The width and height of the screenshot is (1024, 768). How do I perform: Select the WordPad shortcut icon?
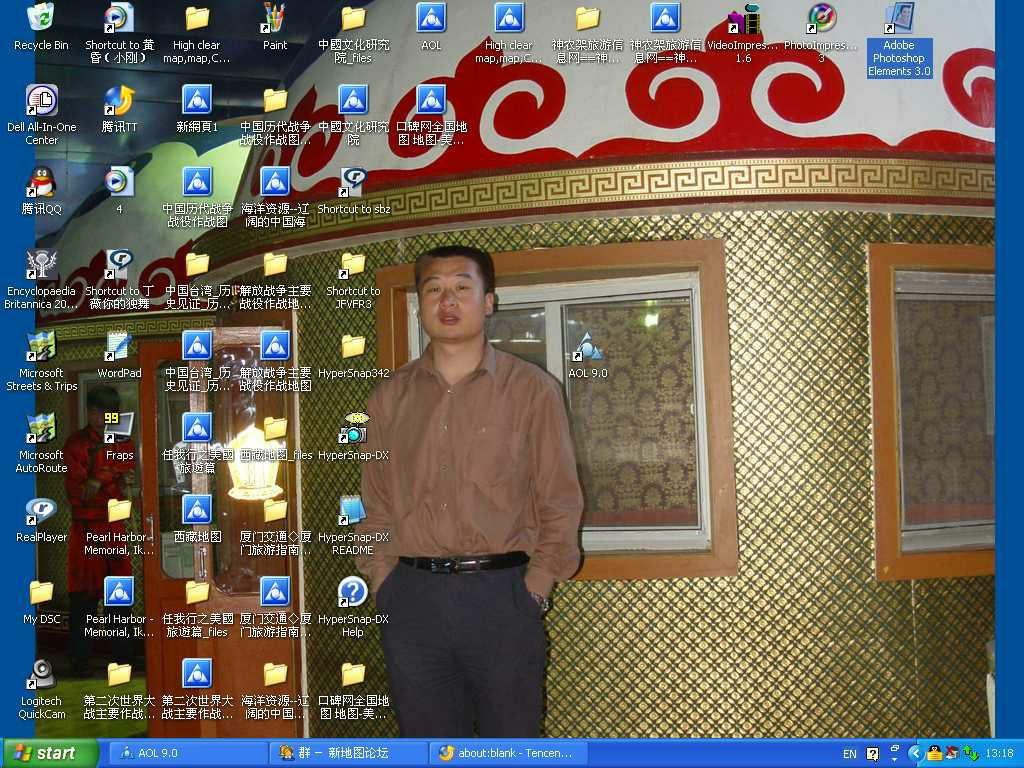[x=119, y=347]
